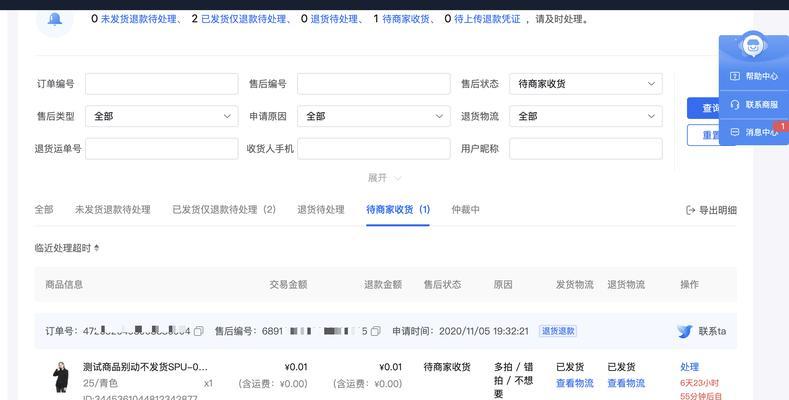Click the robot assistant avatar
Screen dimensions: 789x400
pos(753,46)
